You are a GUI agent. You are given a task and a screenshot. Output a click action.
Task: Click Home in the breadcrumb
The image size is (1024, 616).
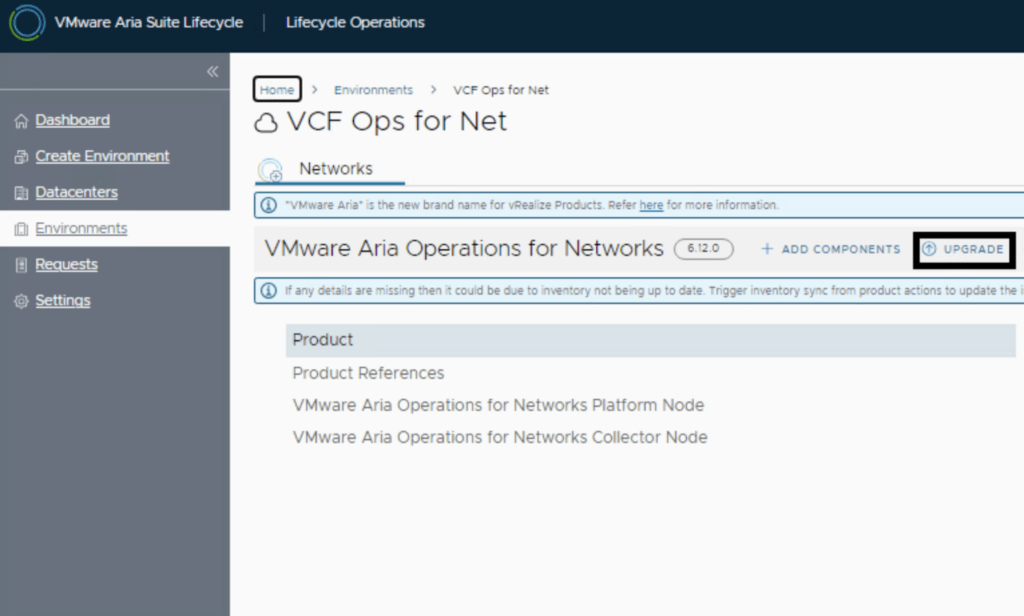pyautogui.click(x=277, y=90)
